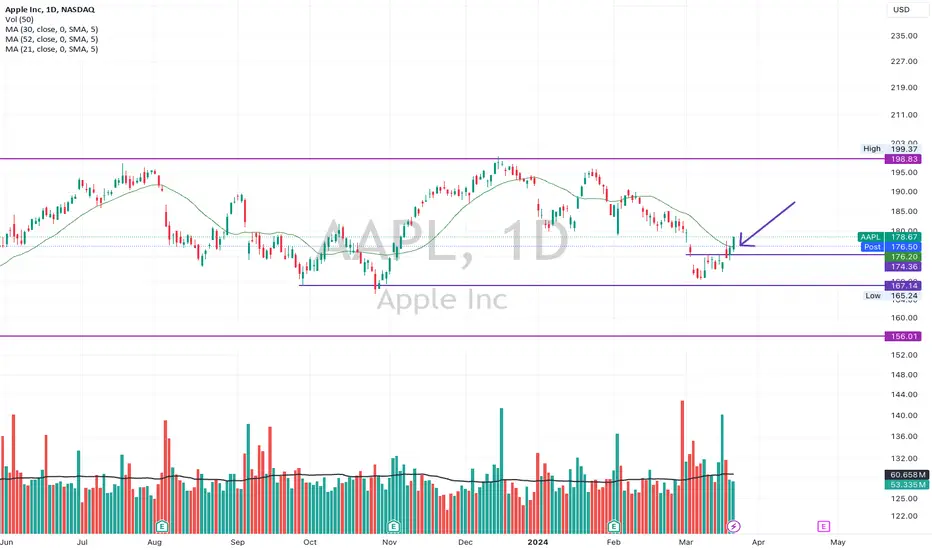Click the 174.36 short horizontal line label
The width and height of the screenshot is (932, 550).
pyautogui.click(x=903, y=267)
